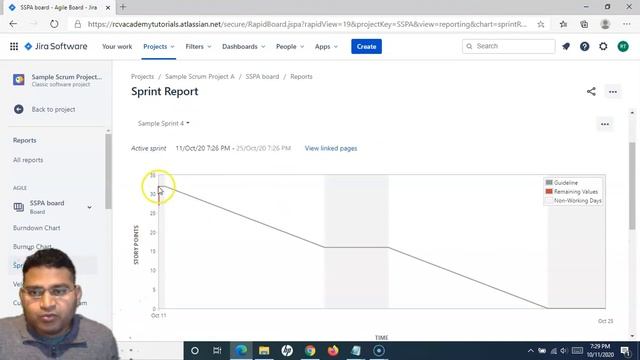Expand the Filters dropdown
Screen dimensions: 640x360
click(x=198, y=47)
